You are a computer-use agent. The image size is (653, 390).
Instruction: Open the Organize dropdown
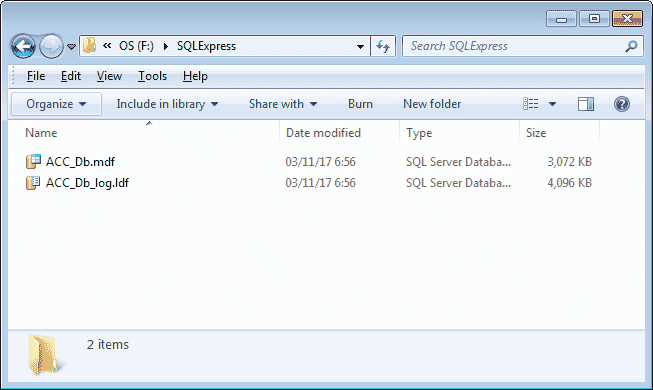[56, 104]
